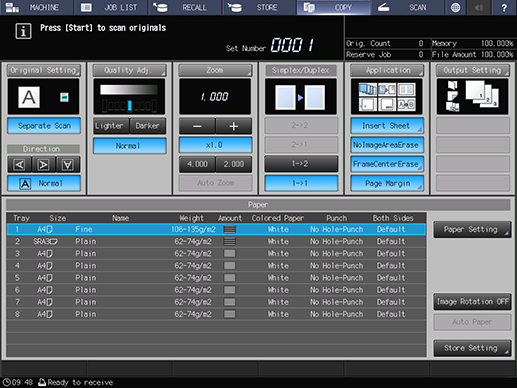Viewport: 517px width, 388px height.
Task: Open Store Setting
Action: tap(472, 348)
